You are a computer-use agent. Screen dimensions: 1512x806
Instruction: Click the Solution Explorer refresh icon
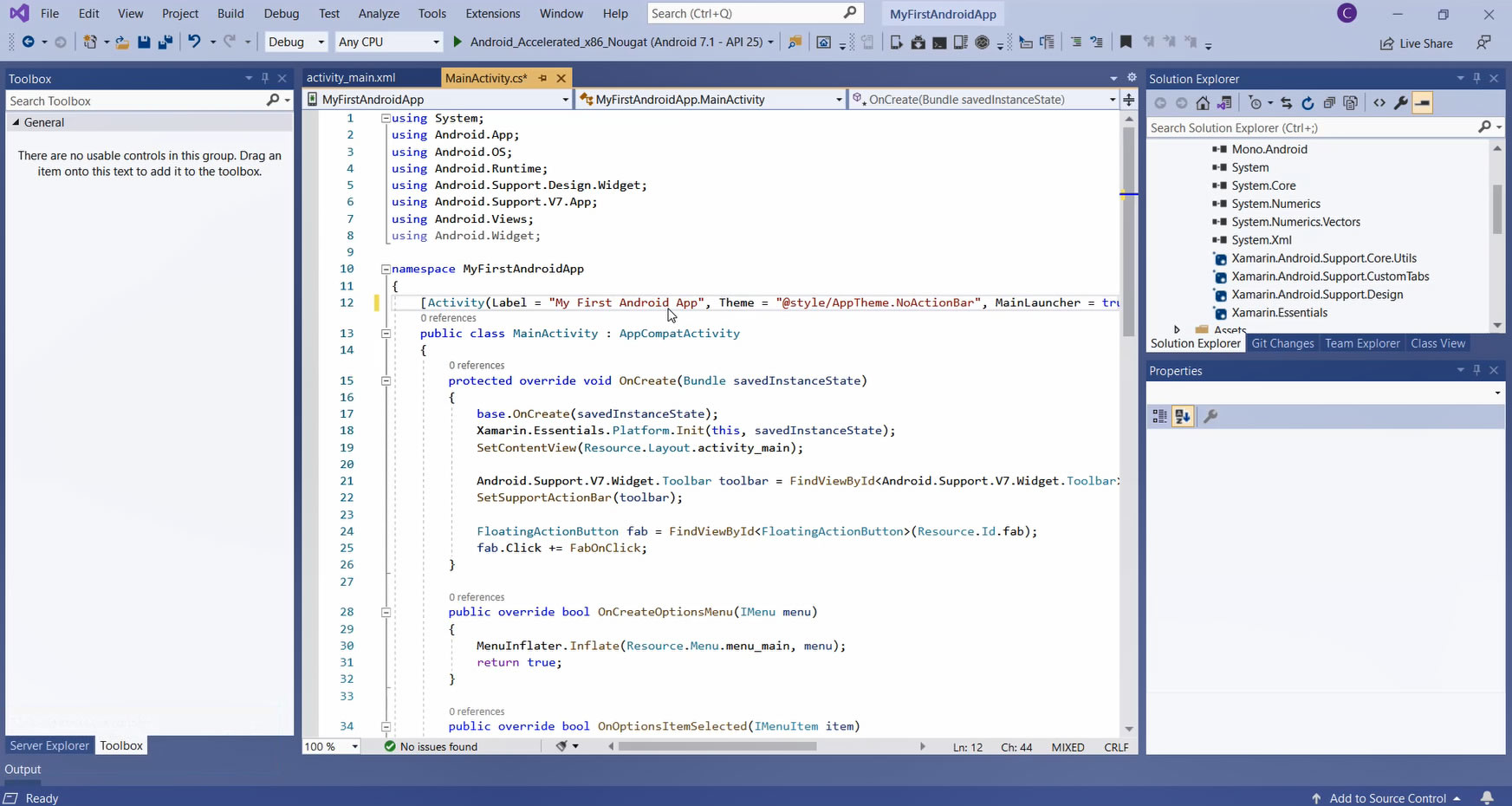(x=1308, y=103)
